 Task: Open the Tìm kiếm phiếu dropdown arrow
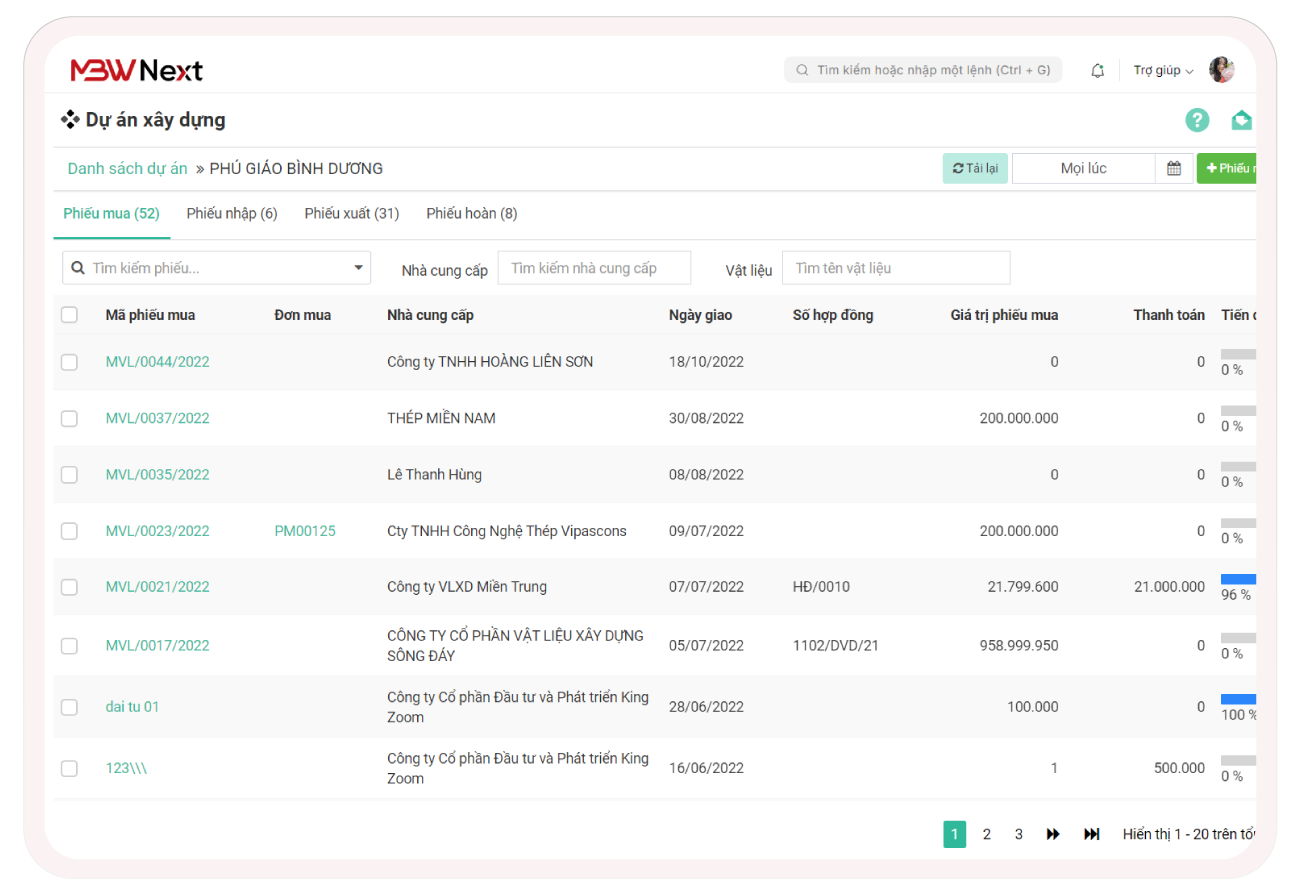359,268
